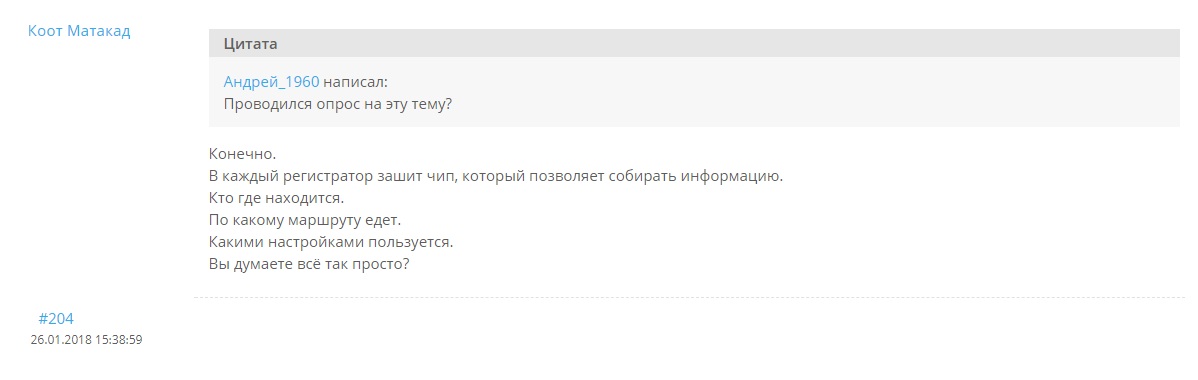The height and width of the screenshot is (380, 1198).
Task: Click the line Вы думаете всё так просто?
Action: pyautogui.click(x=310, y=266)
